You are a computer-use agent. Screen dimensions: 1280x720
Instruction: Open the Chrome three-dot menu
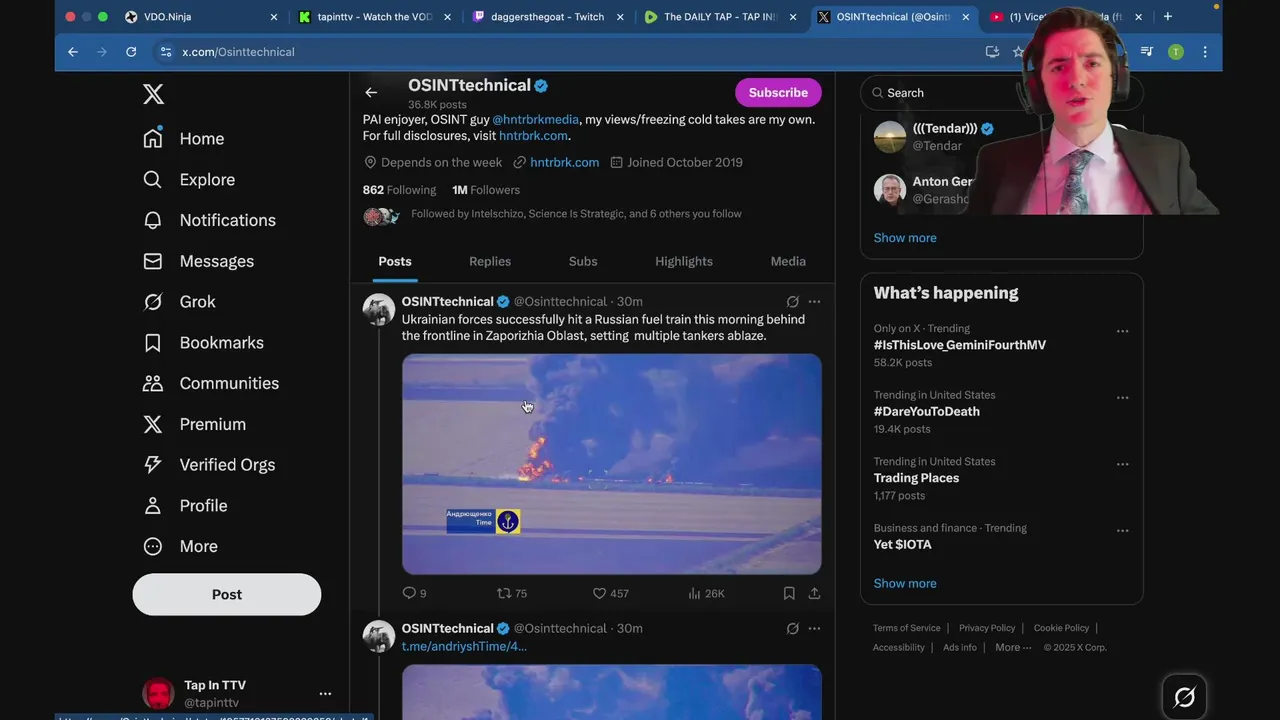[x=1205, y=52]
